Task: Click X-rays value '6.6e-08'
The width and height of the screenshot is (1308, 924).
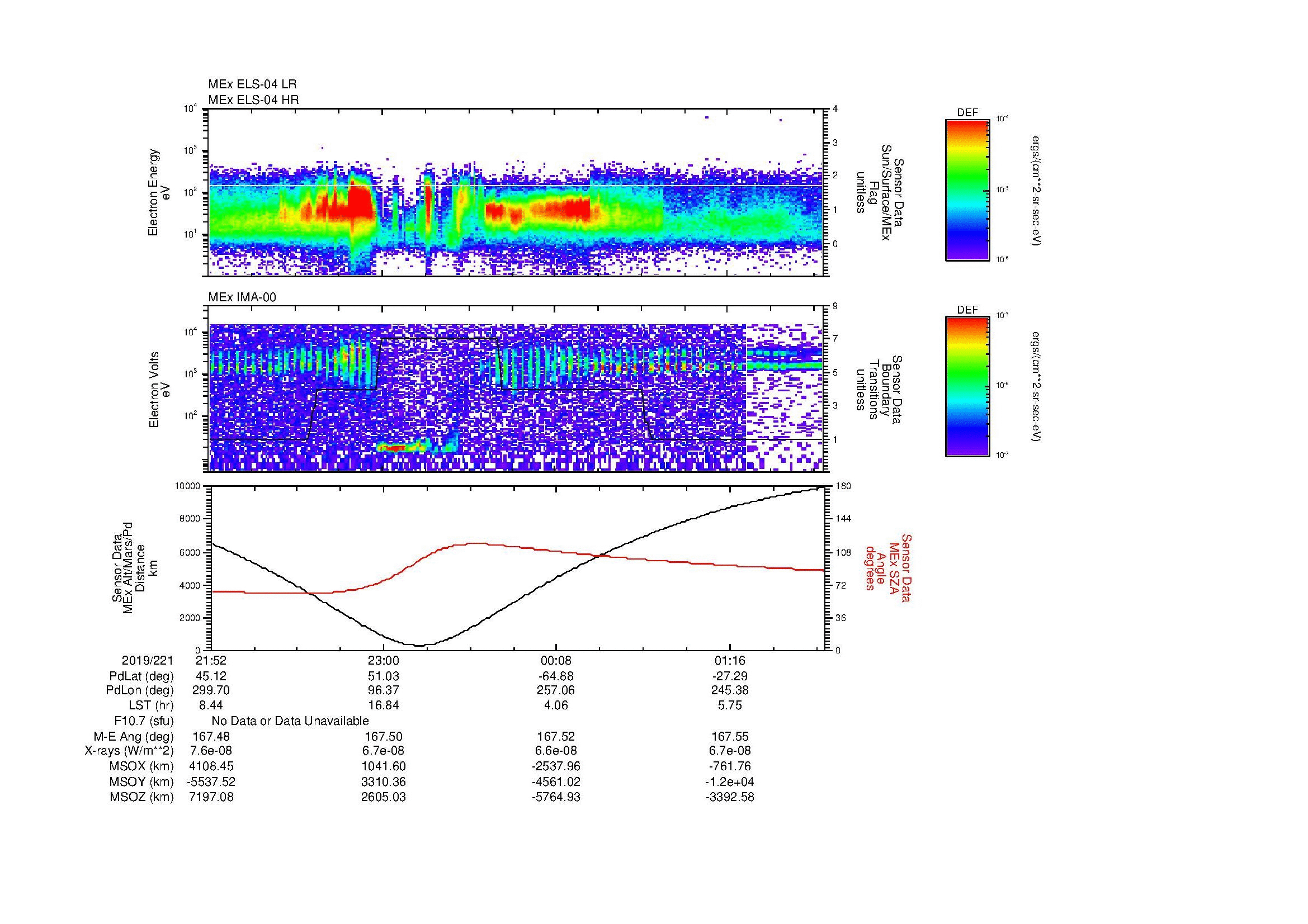Action: click(x=556, y=751)
